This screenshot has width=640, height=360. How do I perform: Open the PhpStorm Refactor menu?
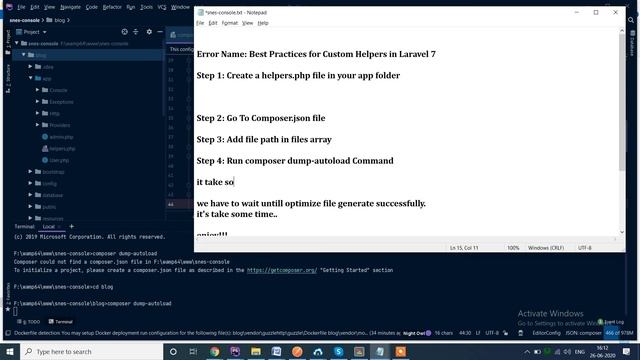point(112,7)
